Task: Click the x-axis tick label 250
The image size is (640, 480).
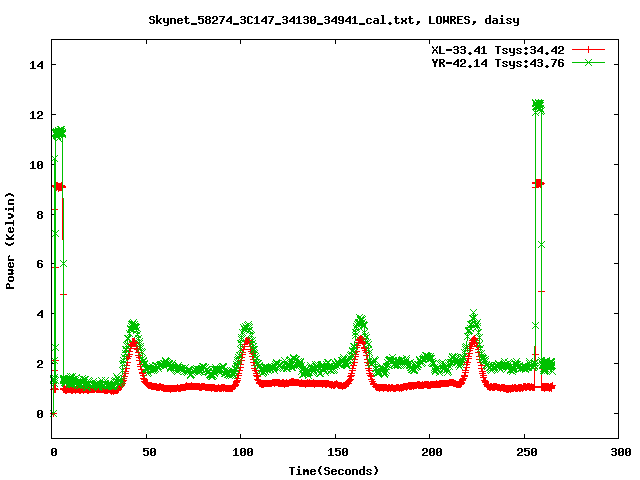Action: (527, 452)
